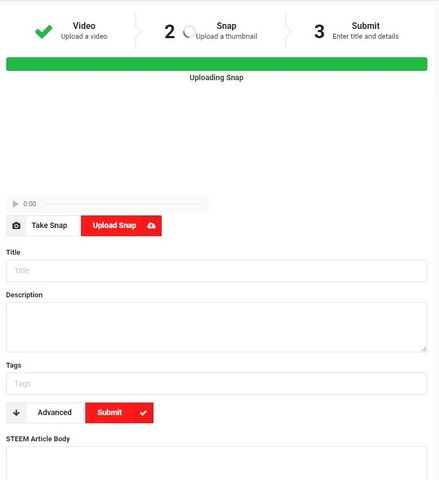Click the Take Snap button
The height and width of the screenshot is (480, 439).
coord(43,226)
